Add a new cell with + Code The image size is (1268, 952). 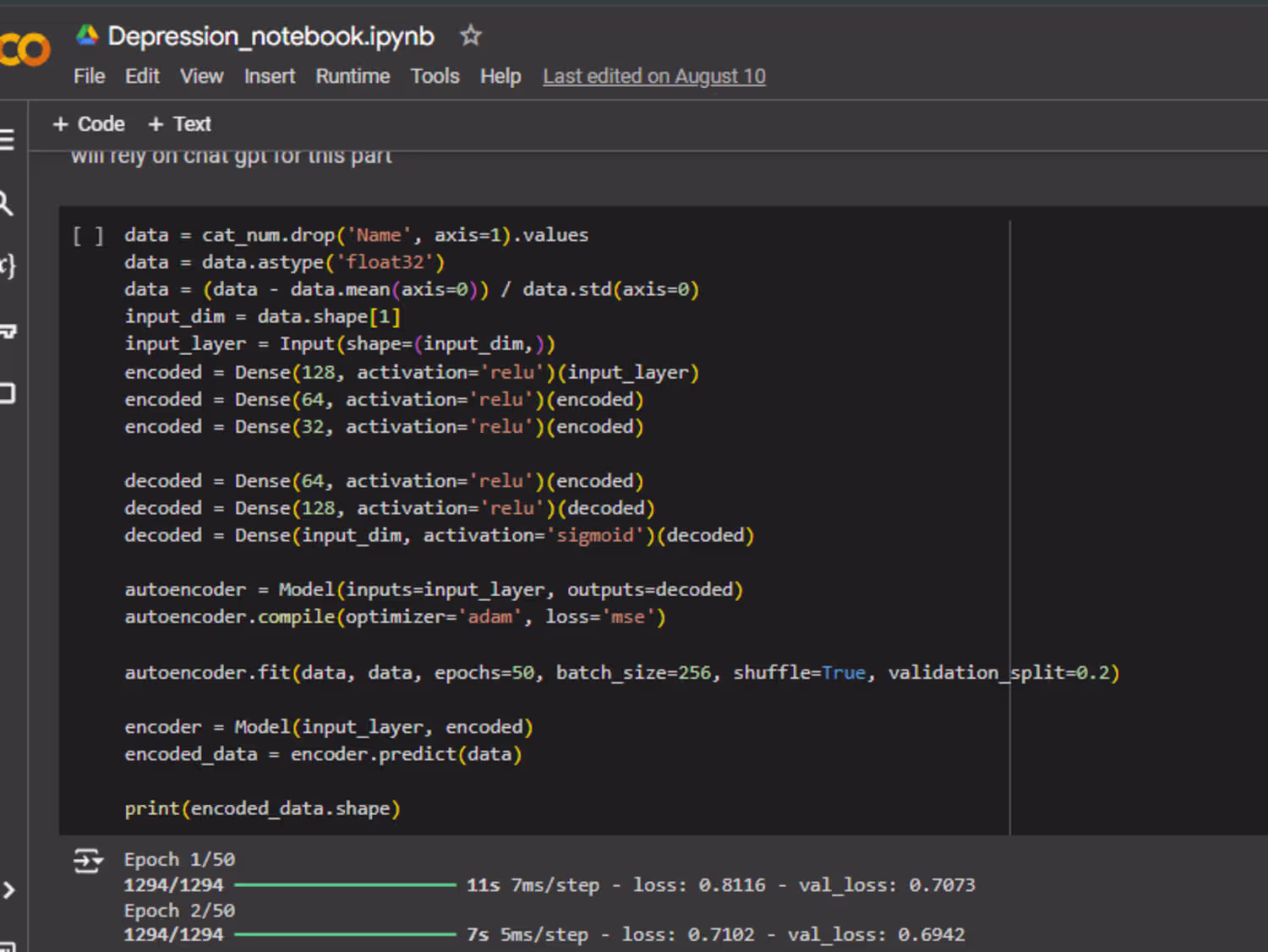89,124
